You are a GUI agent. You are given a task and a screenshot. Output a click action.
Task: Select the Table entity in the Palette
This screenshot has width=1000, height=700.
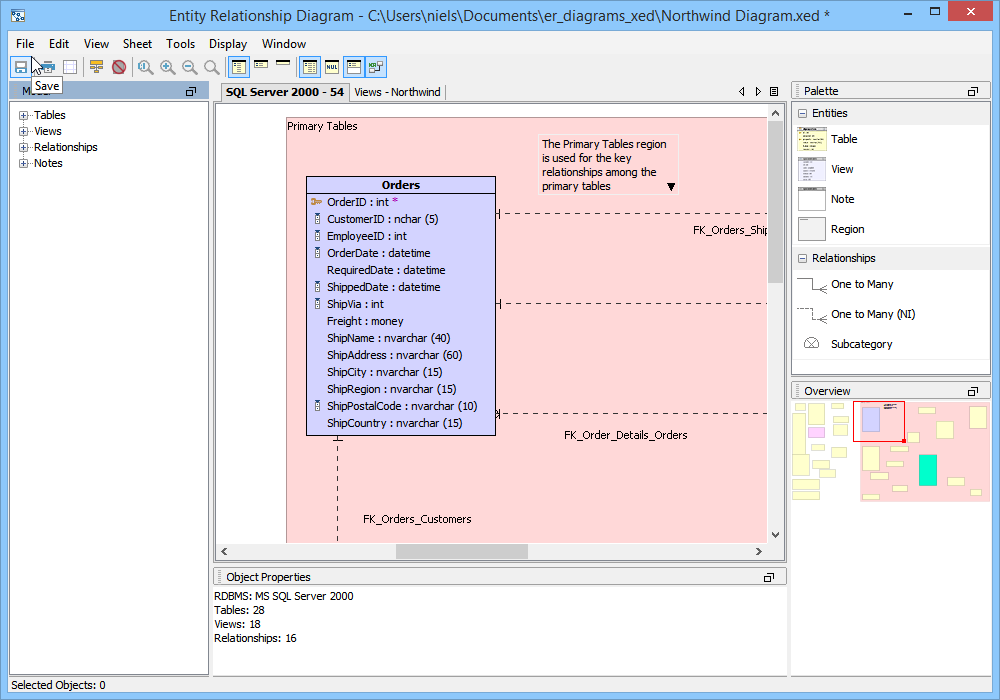[x=843, y=140]
